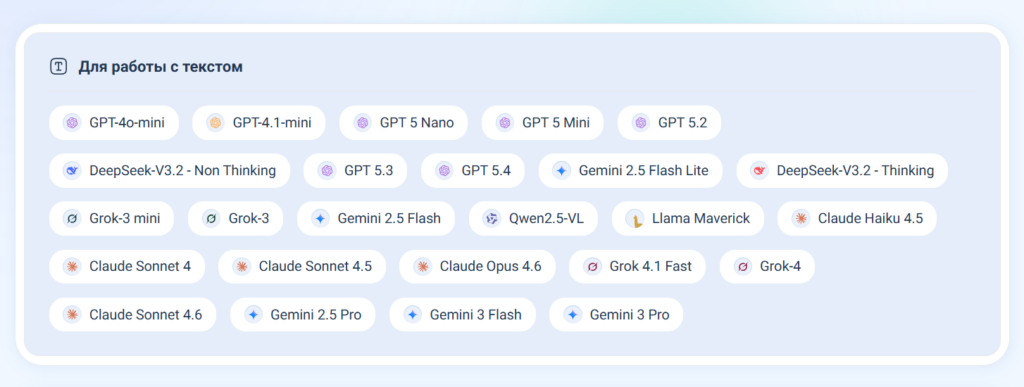Click the text icon beside the section heading
The height and width of the screenshot is (387, 1024).
[59, 67]
